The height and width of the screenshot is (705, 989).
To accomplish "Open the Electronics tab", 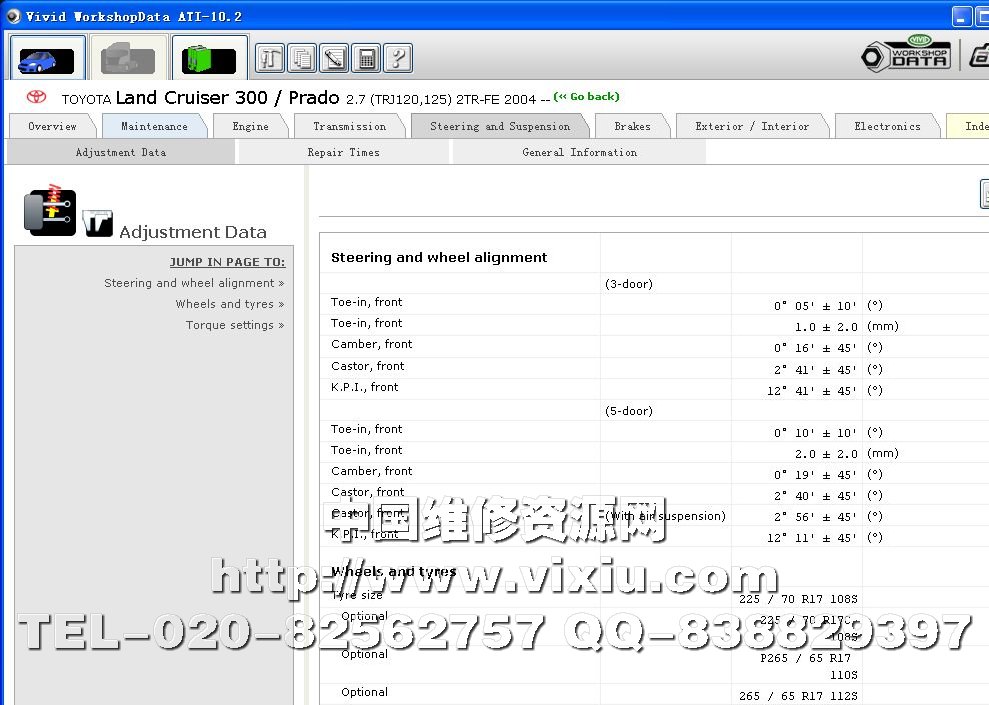I will [887, 127].
